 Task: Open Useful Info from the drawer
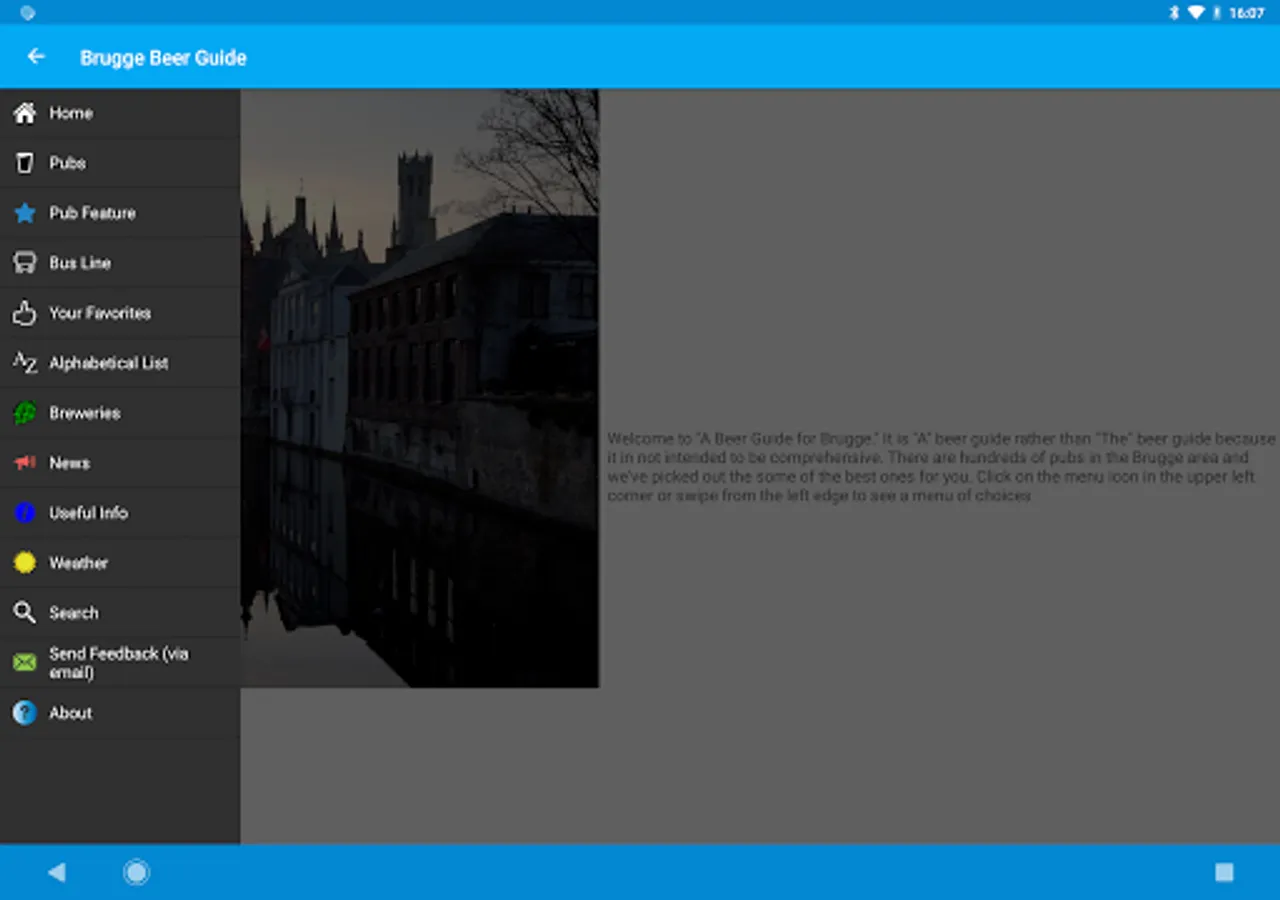click(x=89, y=513)
